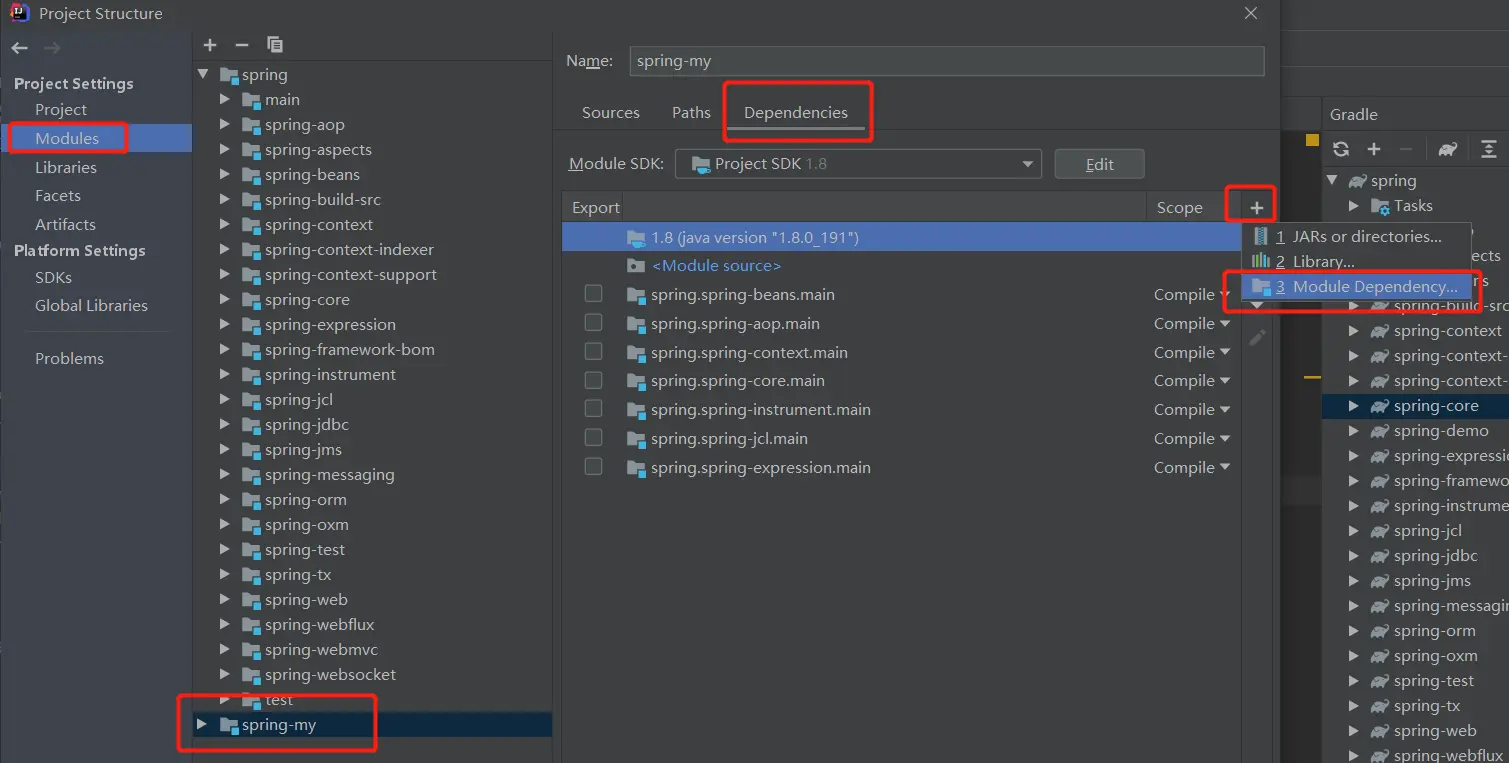Screen dimensions: 1509x763
Task: Click the Scope column header
Action: click(x=1180, y=208)
